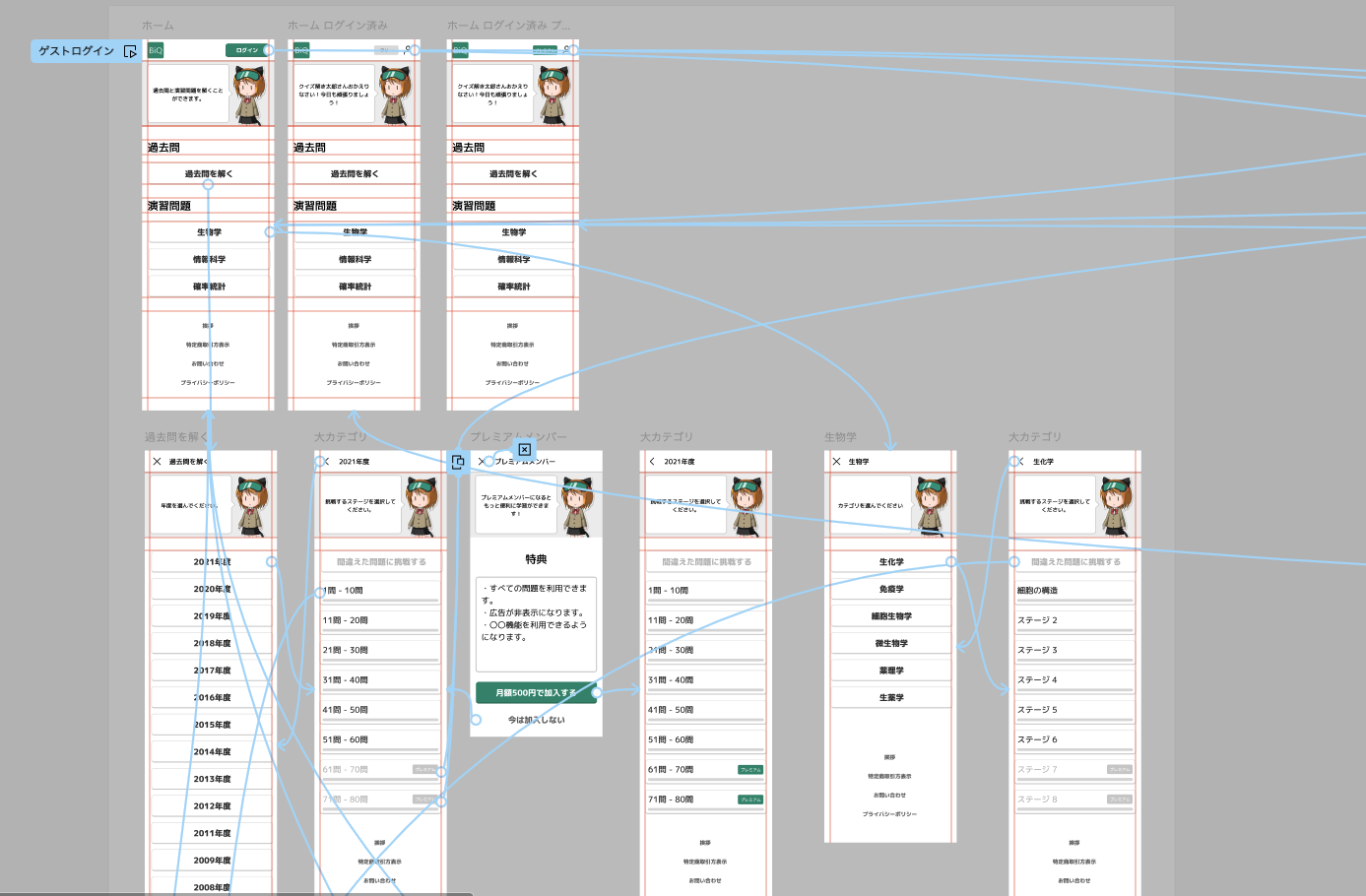Image resolution: width=1366 pixels, height=896 pixels.
Task: Click the 細胞の構造 stage item
Action: 1073,591
